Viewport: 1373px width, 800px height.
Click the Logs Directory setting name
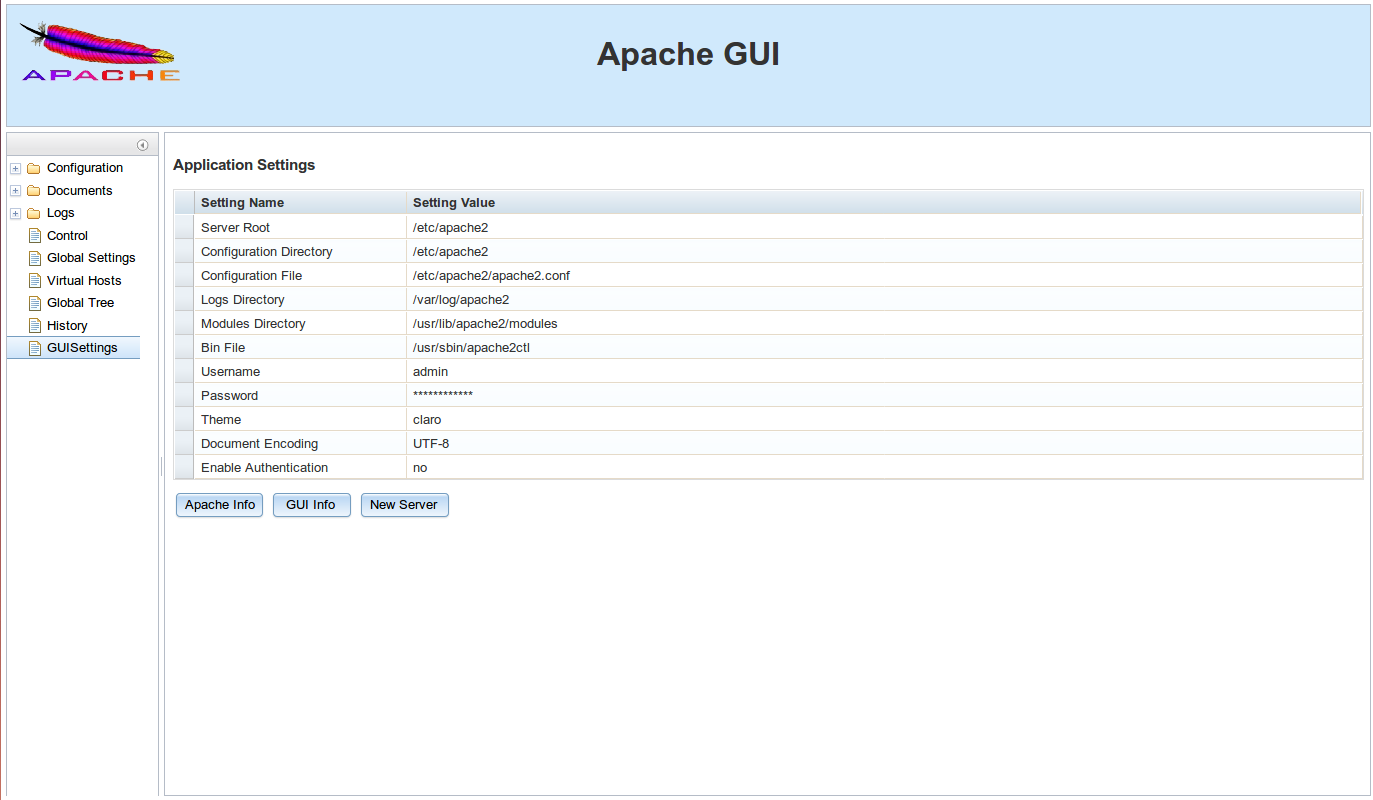pos(242,300)
